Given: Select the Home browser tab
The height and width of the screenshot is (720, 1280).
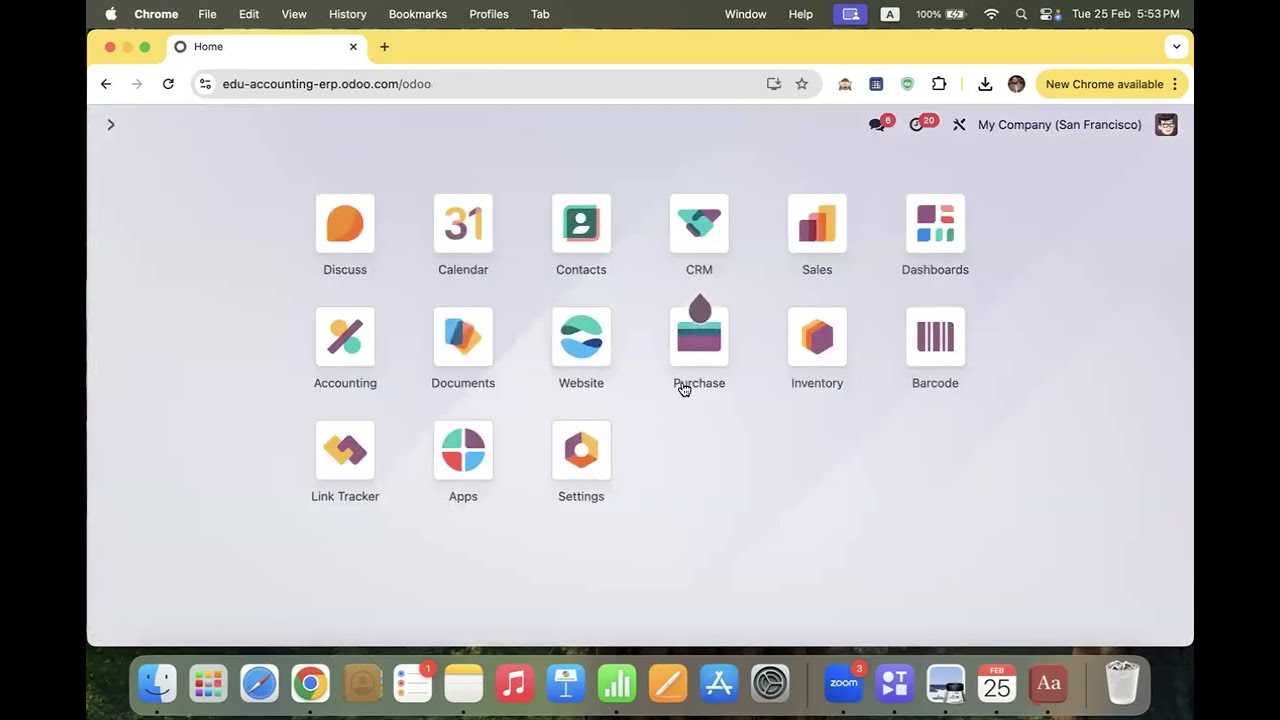Looking at the screenshot, I should click(x=265, y=47).
